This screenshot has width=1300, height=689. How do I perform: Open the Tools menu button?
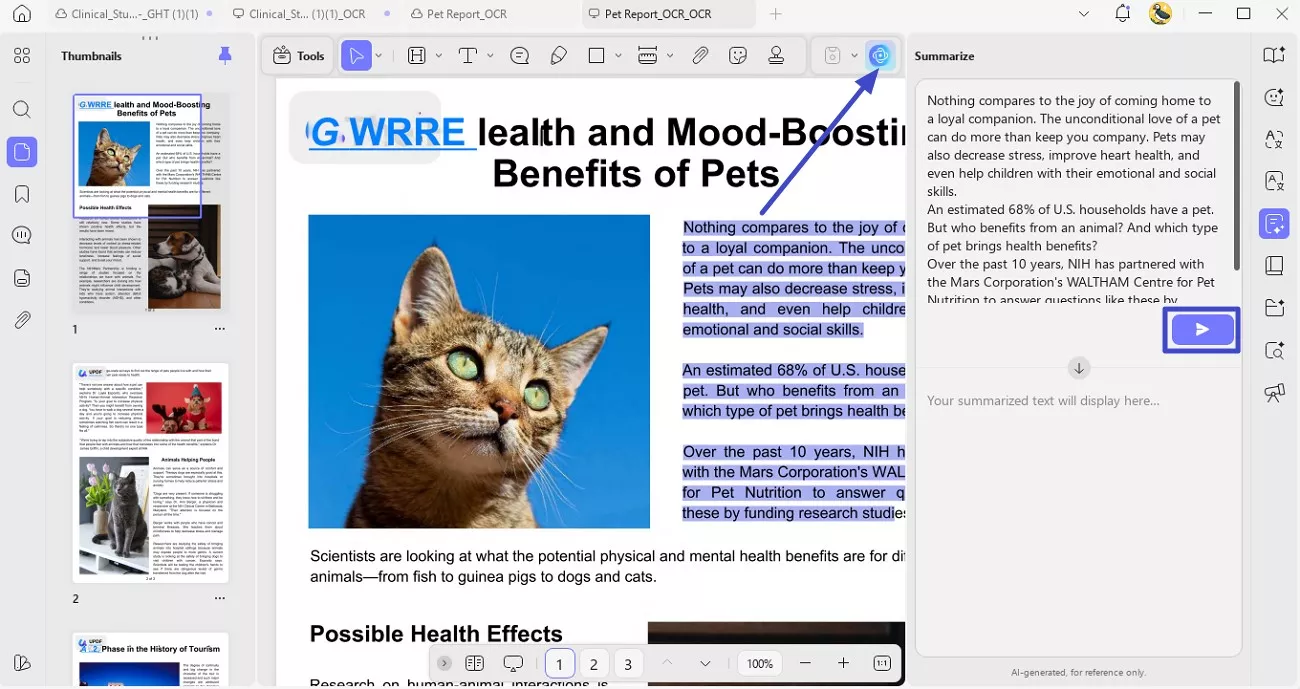[299, 56]
